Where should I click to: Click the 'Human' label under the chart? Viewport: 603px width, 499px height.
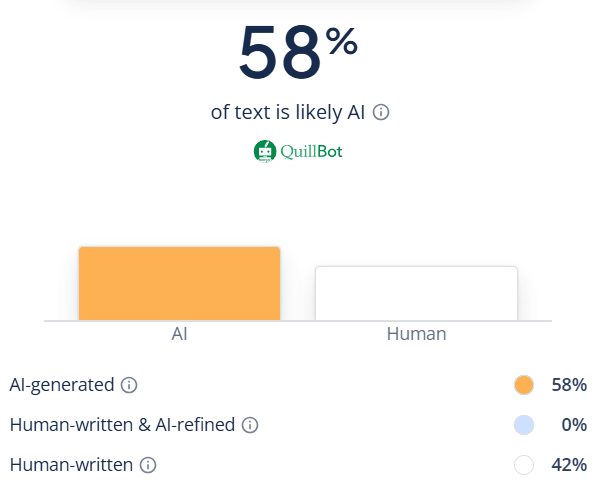point(416,334)
